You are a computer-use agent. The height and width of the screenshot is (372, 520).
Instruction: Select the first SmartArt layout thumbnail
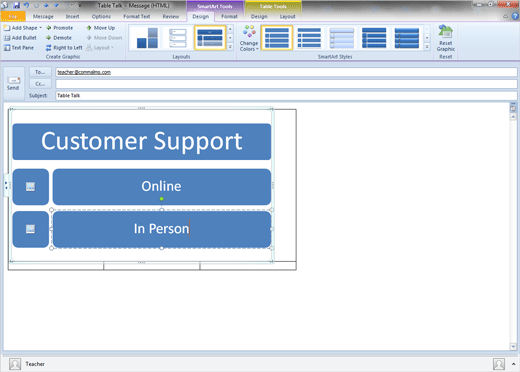click(147, 38)
